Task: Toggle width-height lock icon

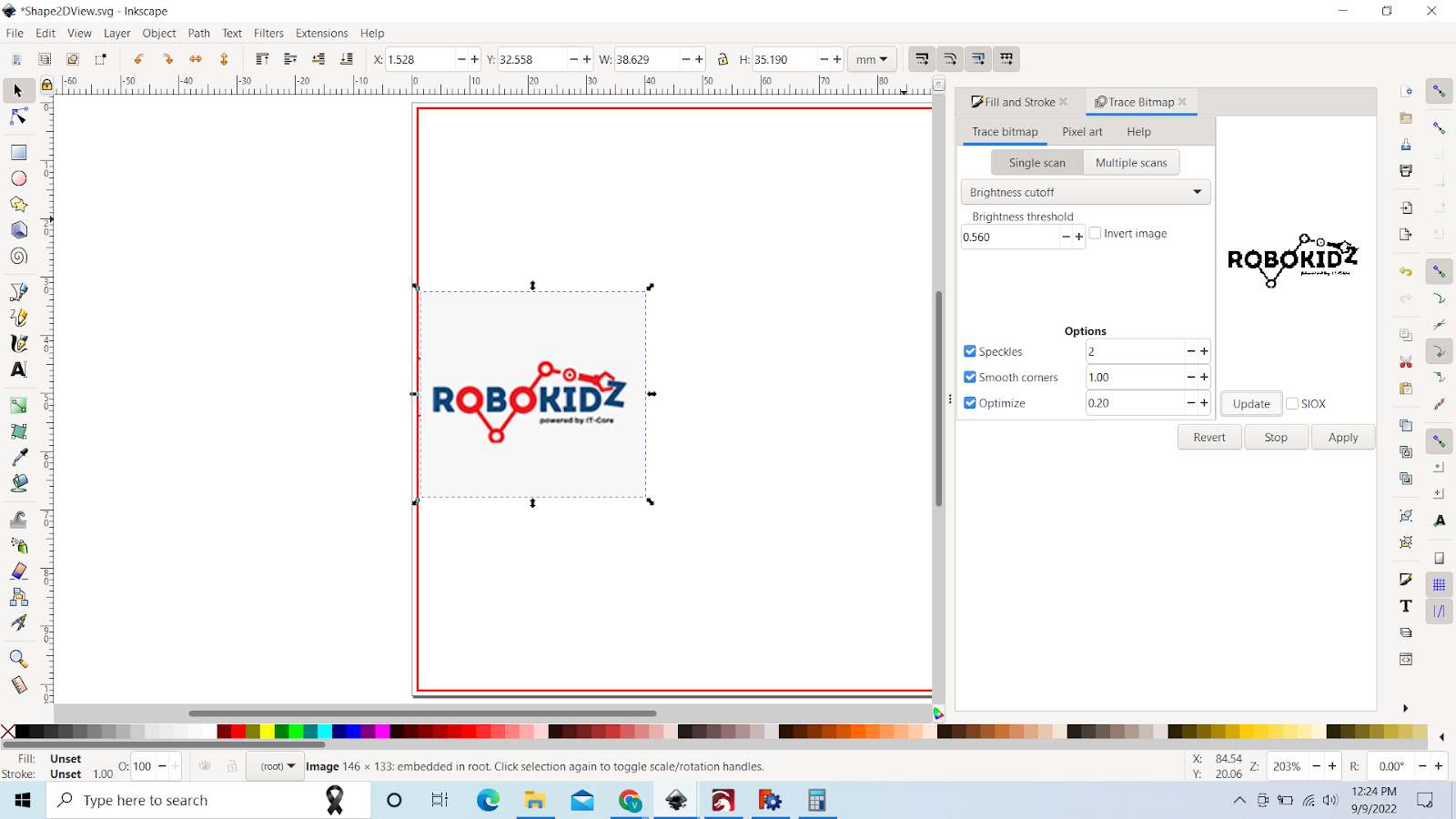Action: (723, 59)
